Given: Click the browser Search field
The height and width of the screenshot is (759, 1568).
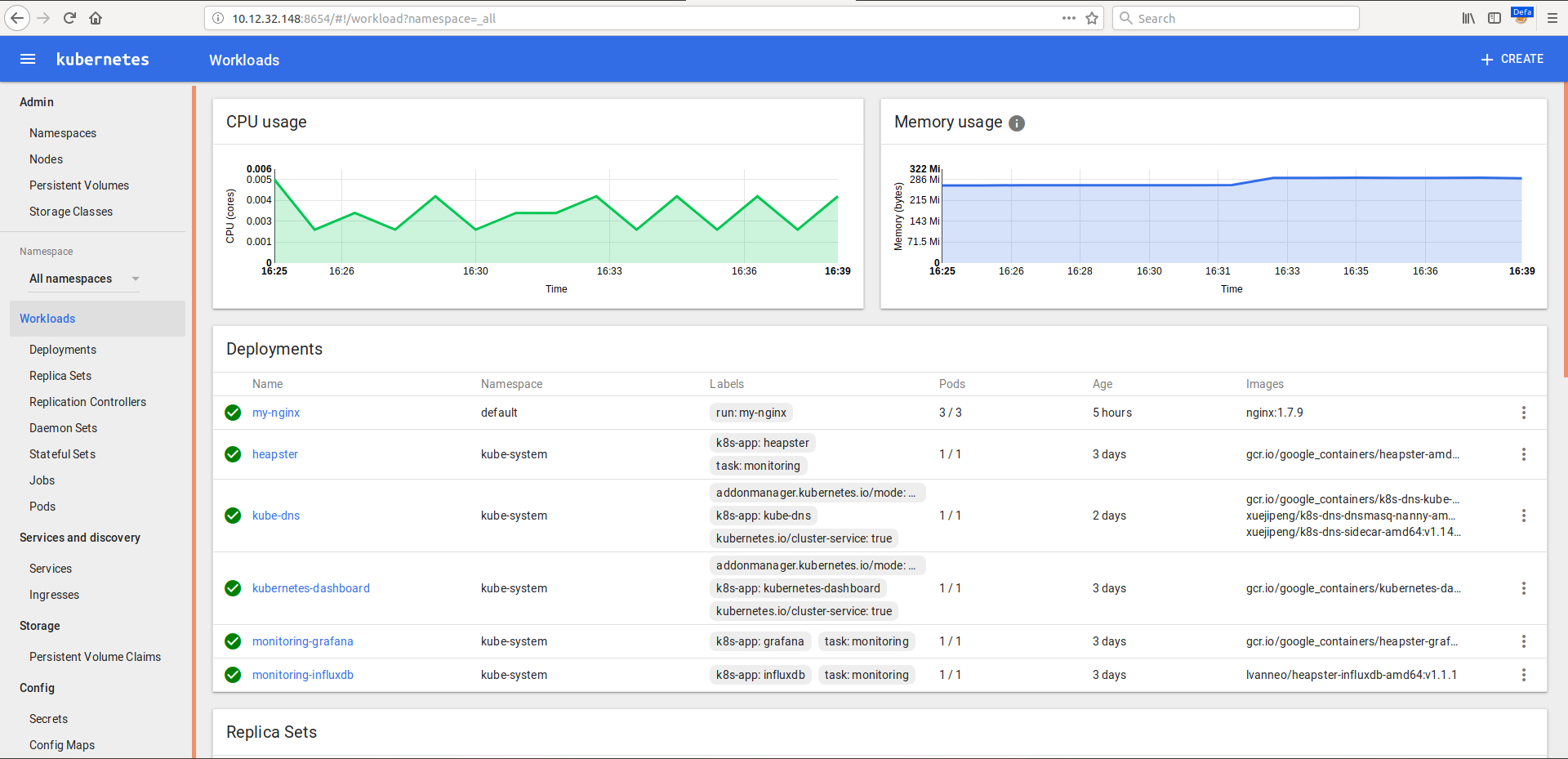Looking at the screenshot, I should [x=1236, y=18].
